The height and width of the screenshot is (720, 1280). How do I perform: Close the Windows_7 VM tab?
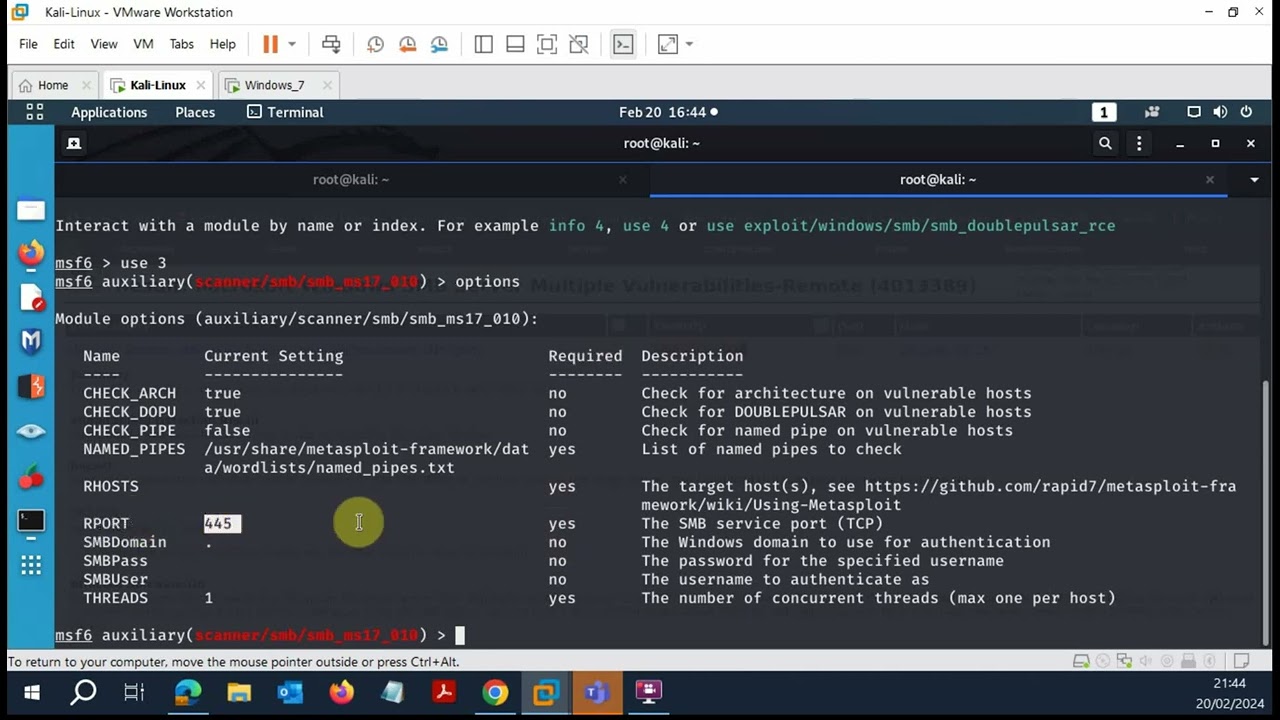(x=326, y=85)
